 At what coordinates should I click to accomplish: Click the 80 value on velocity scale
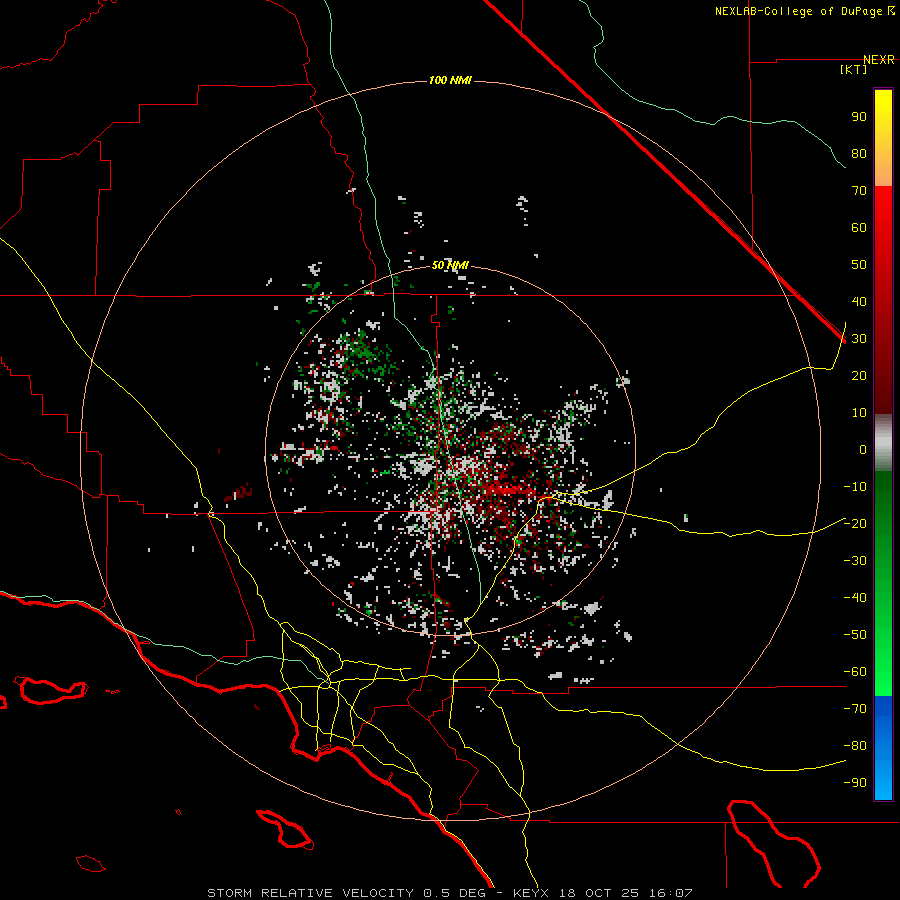859,154
